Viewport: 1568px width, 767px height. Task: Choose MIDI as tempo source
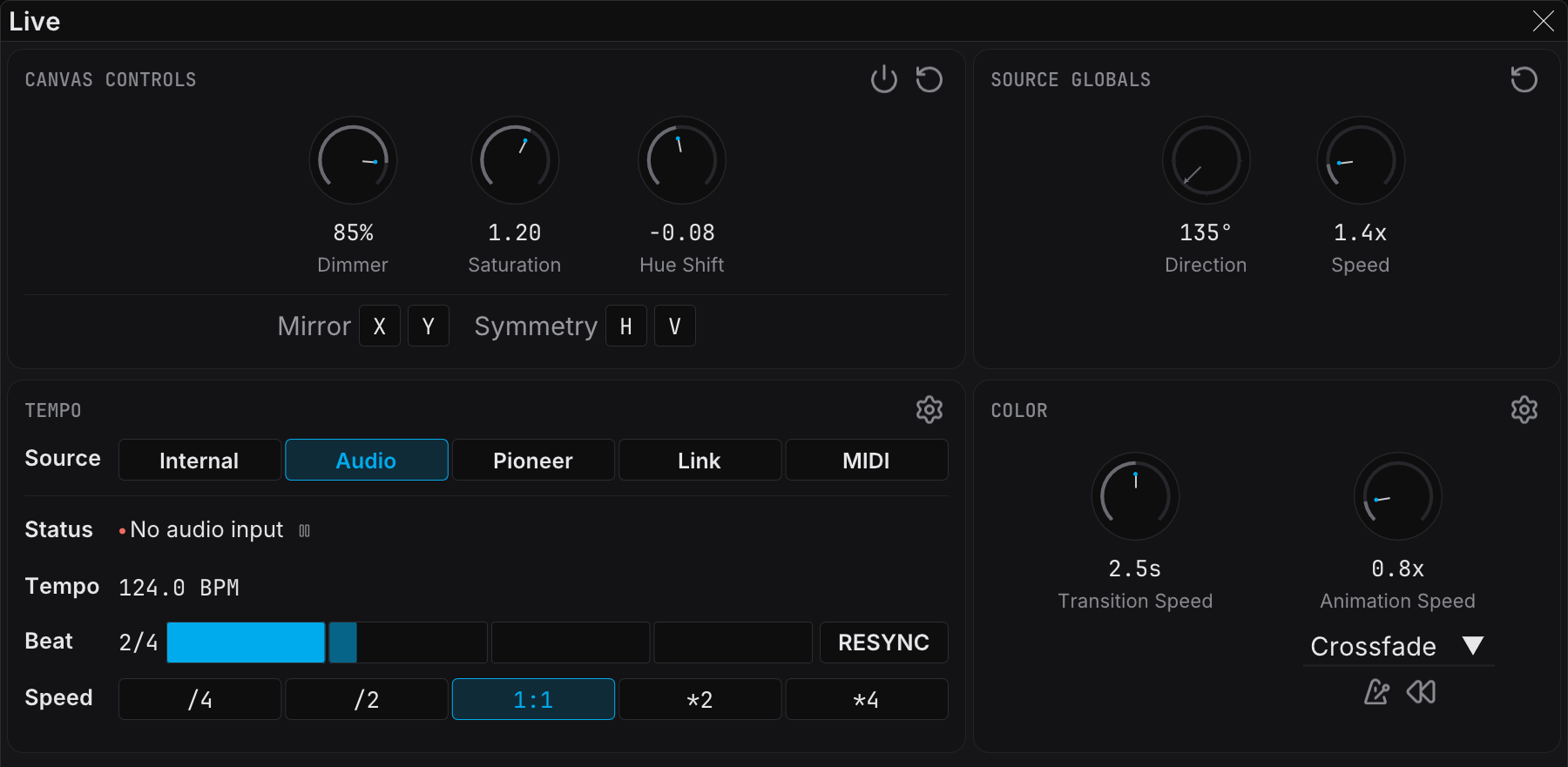(867, 460)
